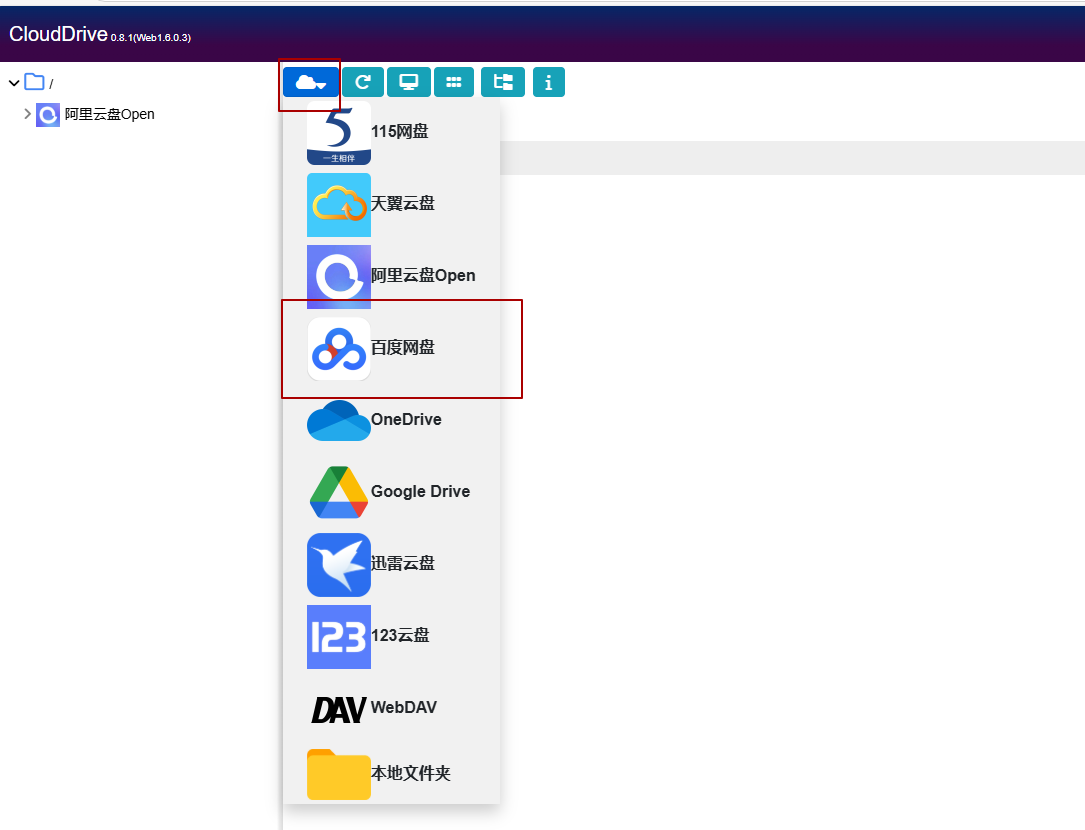Click the yellow 本地文件夹 folder icon

338,775
